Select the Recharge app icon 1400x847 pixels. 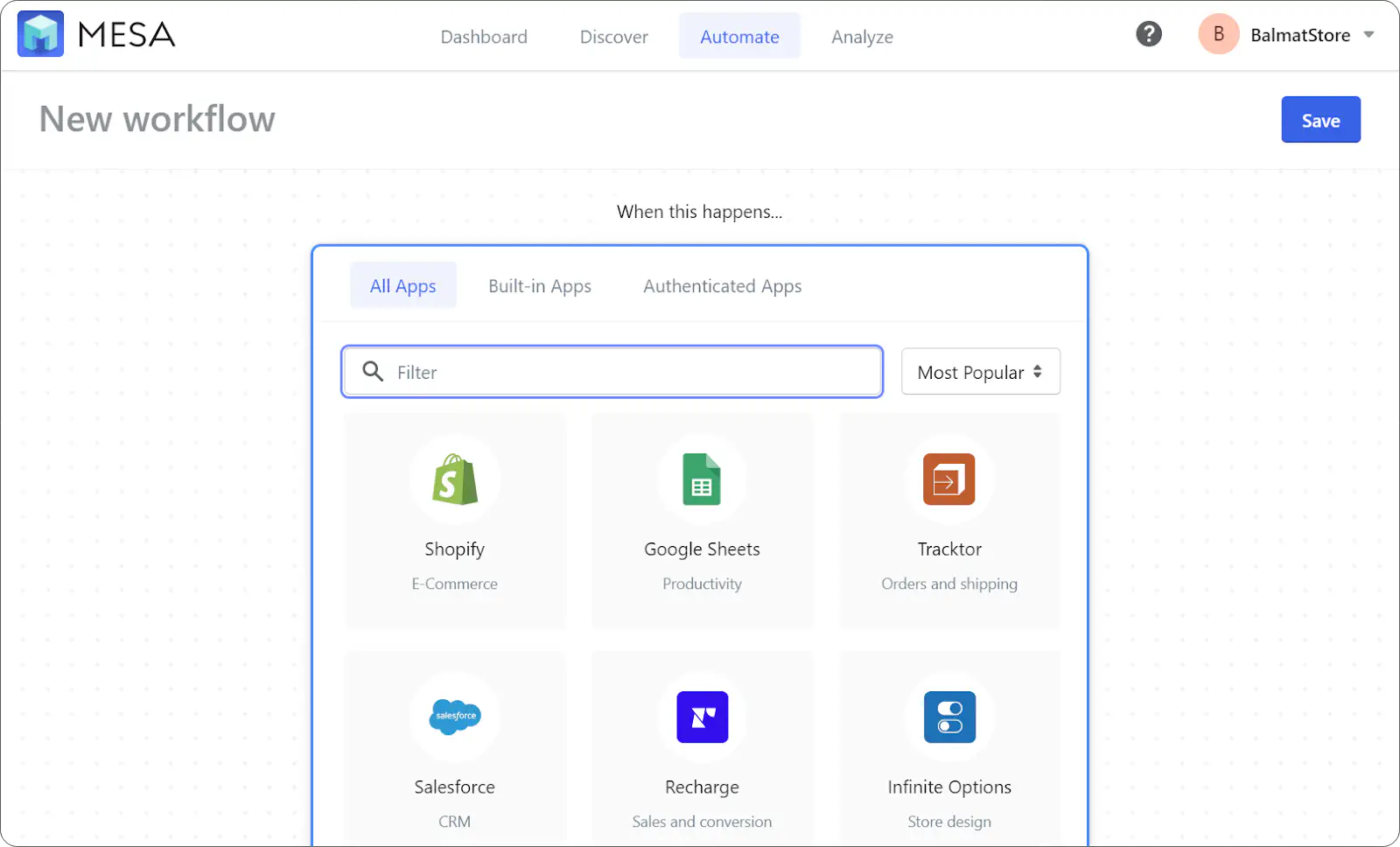click(x=703, y=717)
